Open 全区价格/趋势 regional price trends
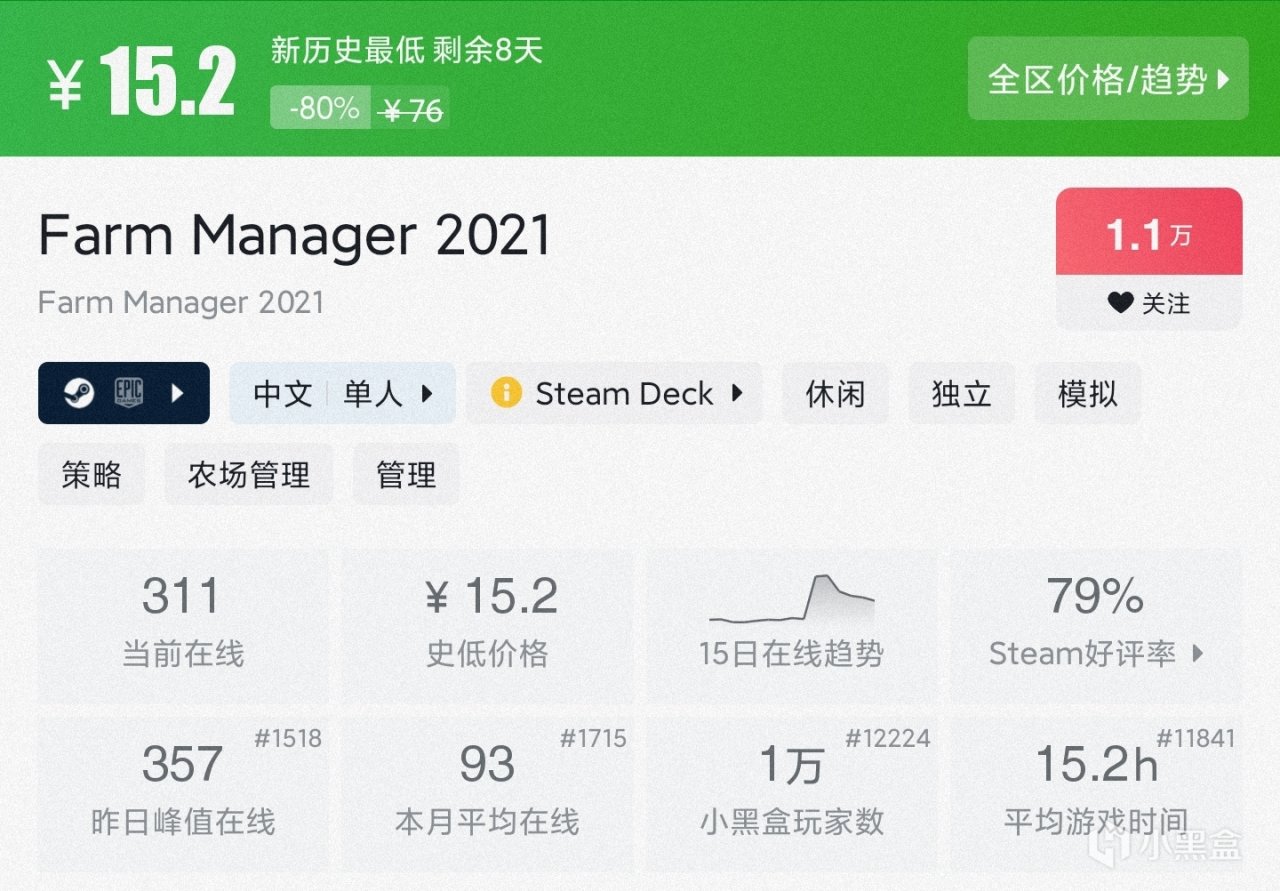 (1108, 79)
